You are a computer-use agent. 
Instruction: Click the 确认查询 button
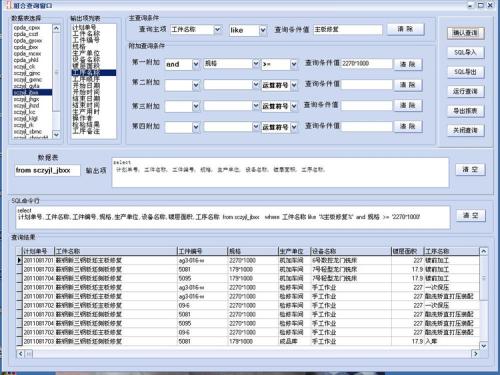(465, 33)
